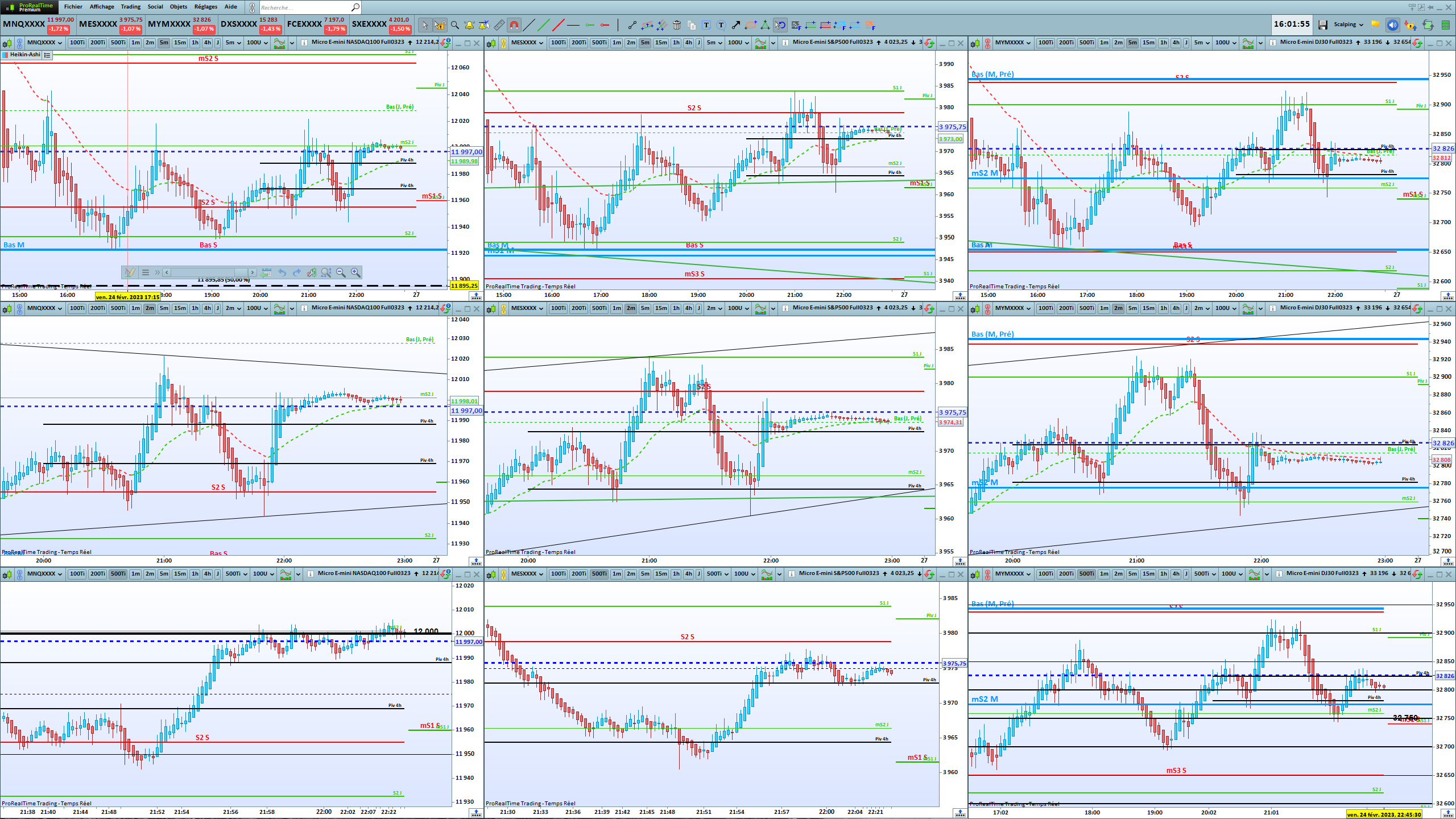This screenshot has height=819, width=1456.
Task: Select the zoom magnifier tool
Action: [x=454, y=25]
